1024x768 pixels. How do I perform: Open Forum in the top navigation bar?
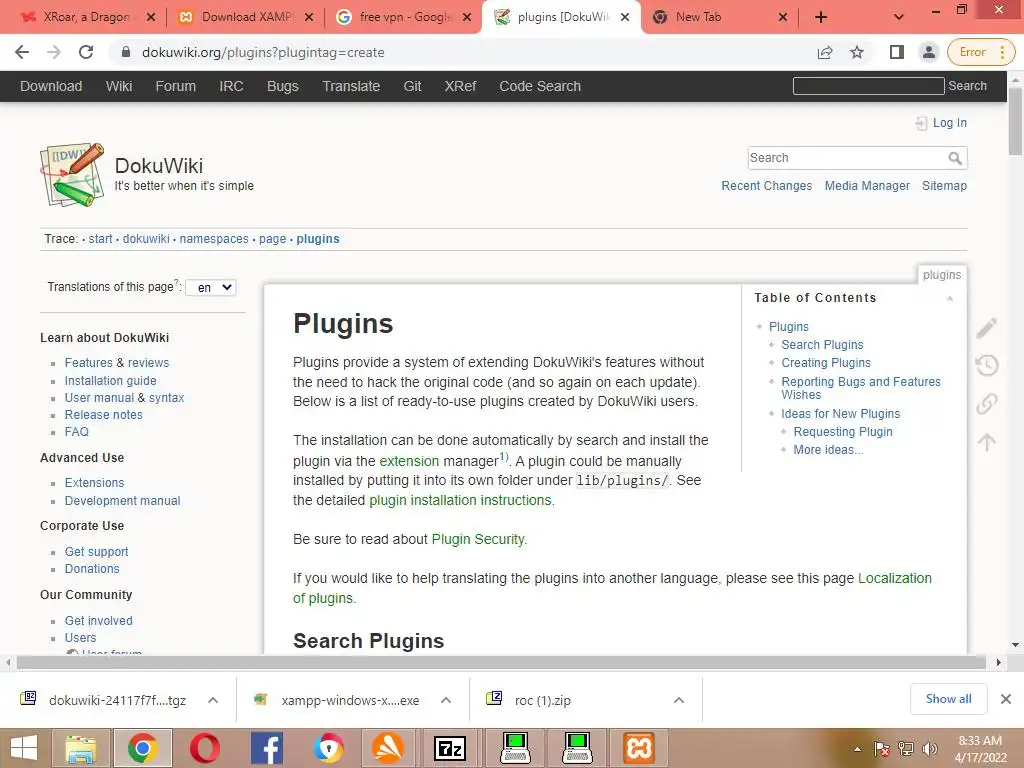point(176,86)
